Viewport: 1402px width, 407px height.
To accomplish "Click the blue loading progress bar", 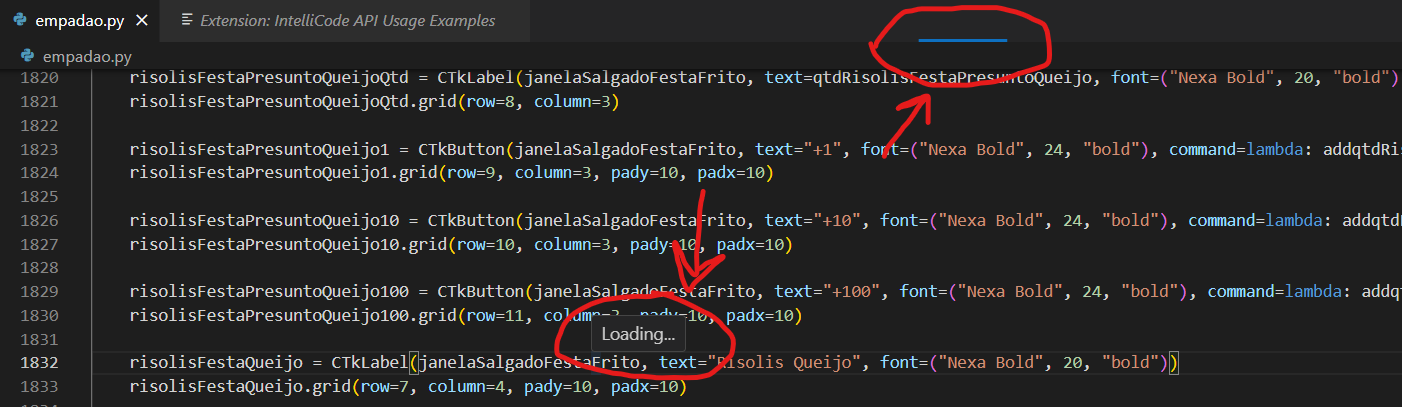I will pos(962,40).
